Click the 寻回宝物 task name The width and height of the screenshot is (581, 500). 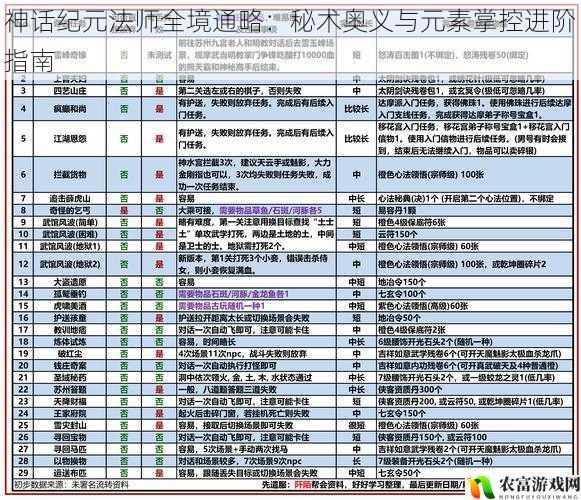(70, 437)
